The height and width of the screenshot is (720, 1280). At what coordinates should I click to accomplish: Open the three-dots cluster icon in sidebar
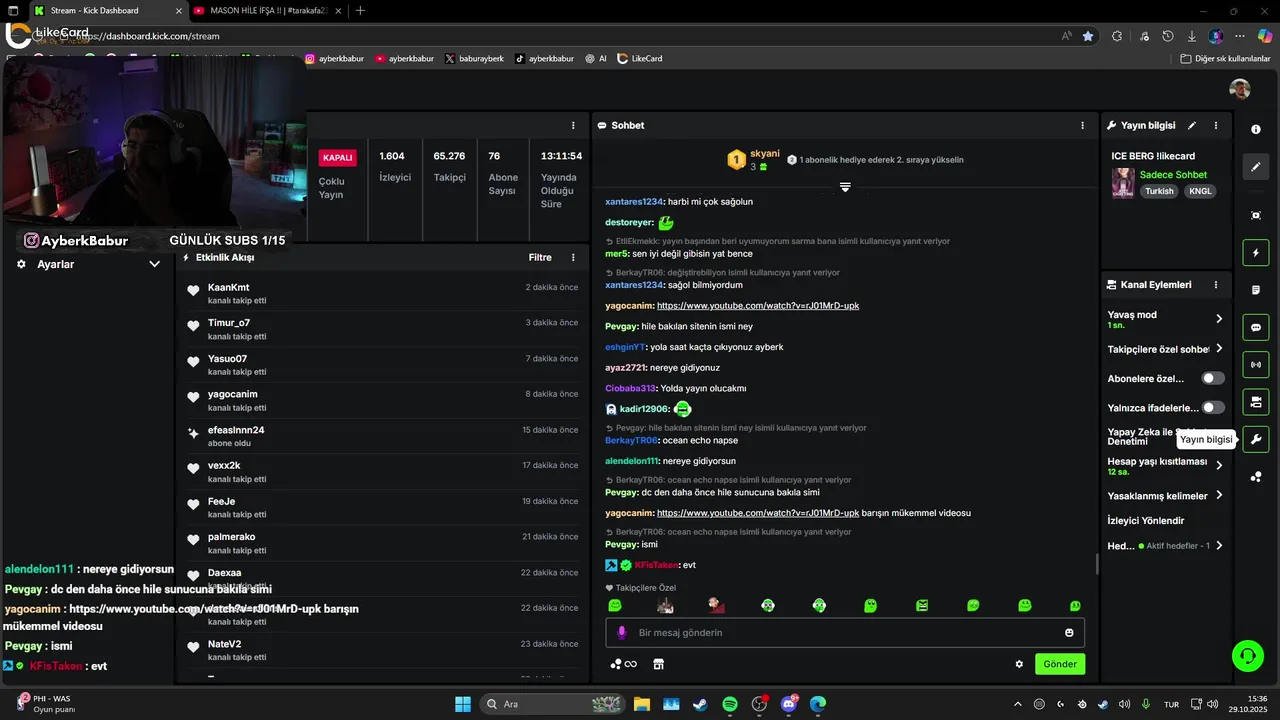point(1256,476)
